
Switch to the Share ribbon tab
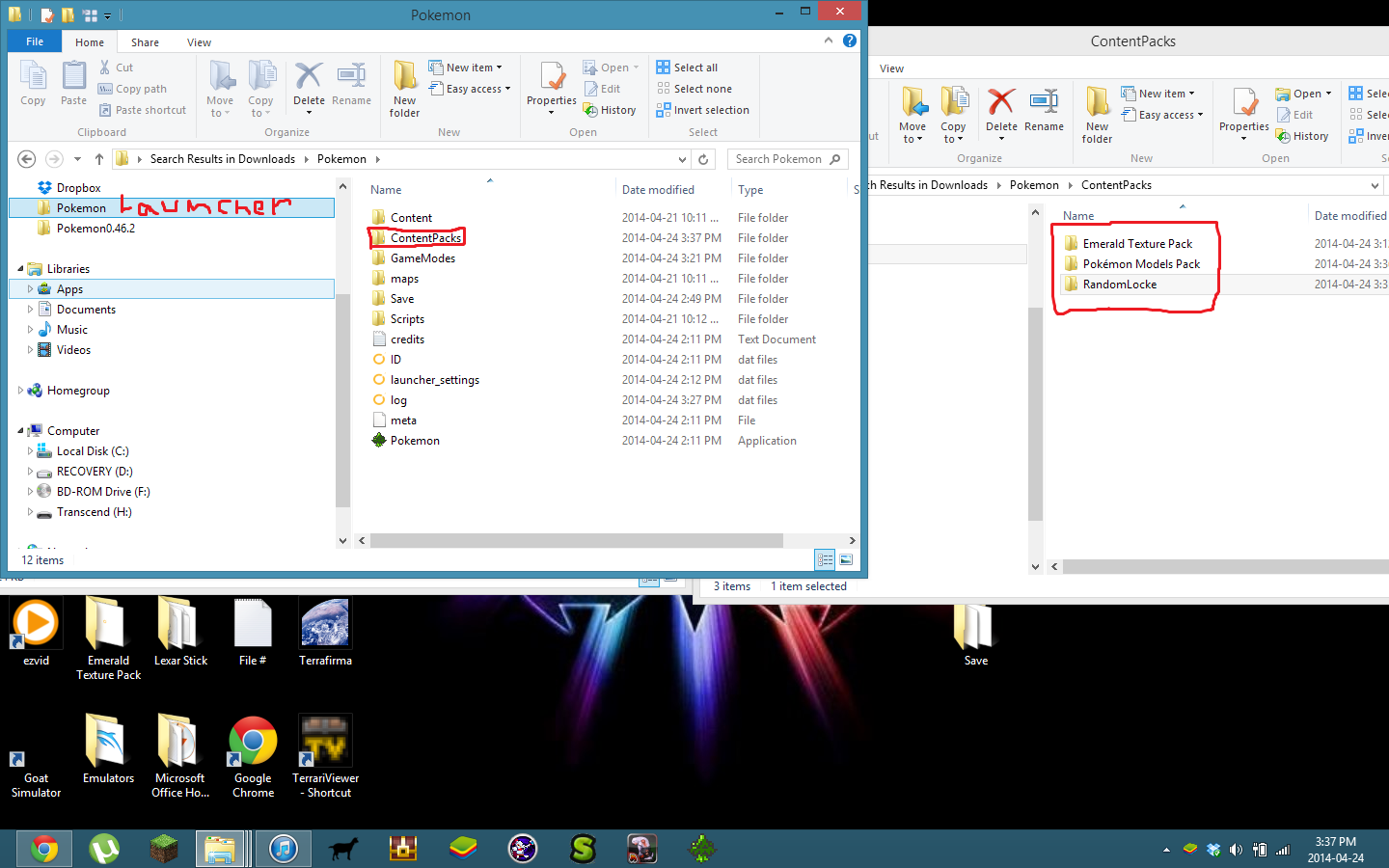(x=146, y=42)
